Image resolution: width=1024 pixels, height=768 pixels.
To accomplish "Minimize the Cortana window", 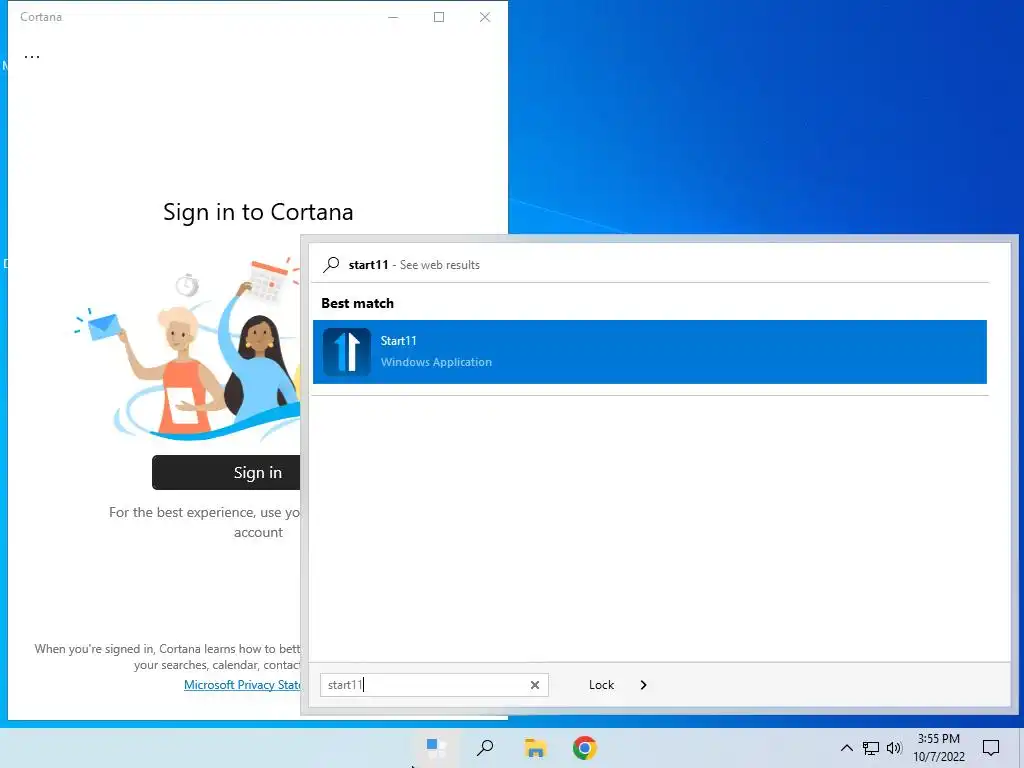I will [x=393, y=17].
